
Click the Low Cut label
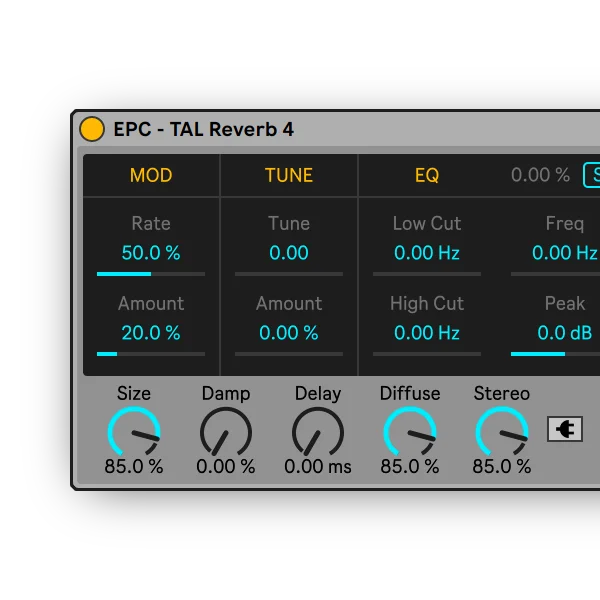[x=427, y=223]
